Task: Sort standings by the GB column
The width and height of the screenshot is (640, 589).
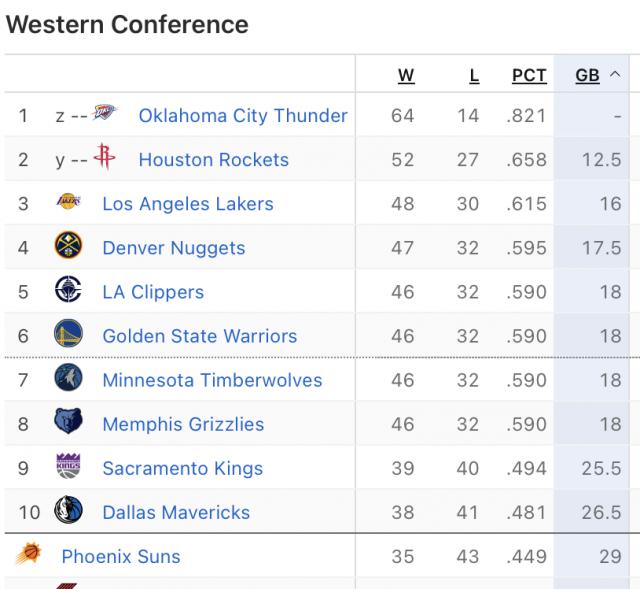Action: click(x=588, y=75)
